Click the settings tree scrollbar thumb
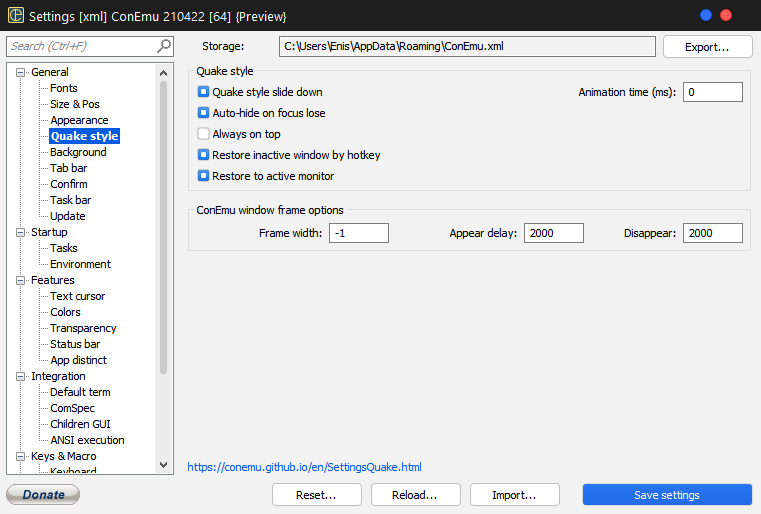The width and height of the screenshot is (761, 514). point(164,227)
